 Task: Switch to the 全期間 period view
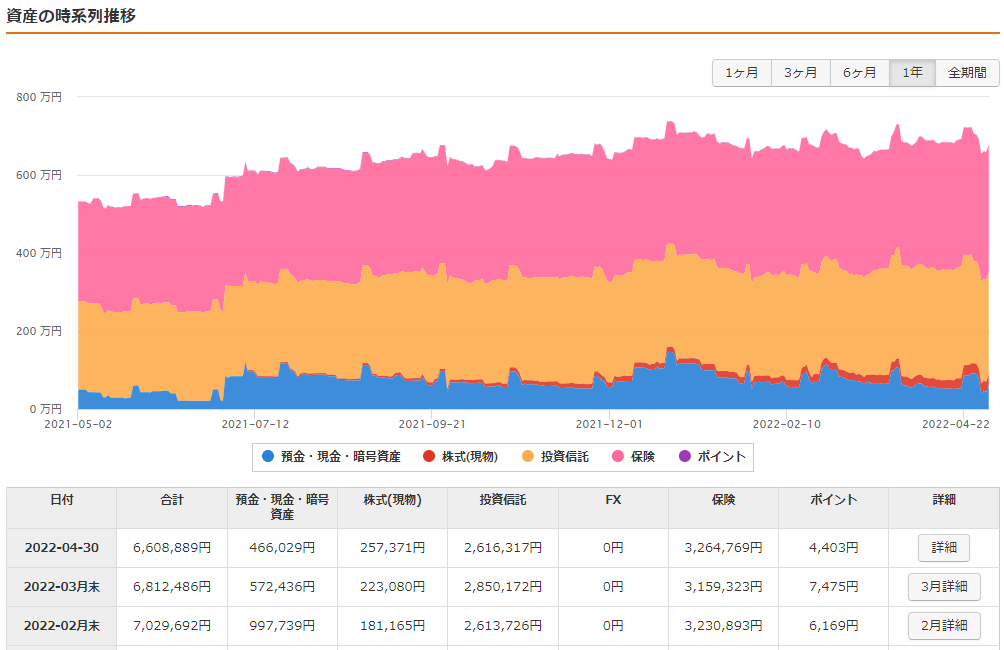tap(966, 72)
